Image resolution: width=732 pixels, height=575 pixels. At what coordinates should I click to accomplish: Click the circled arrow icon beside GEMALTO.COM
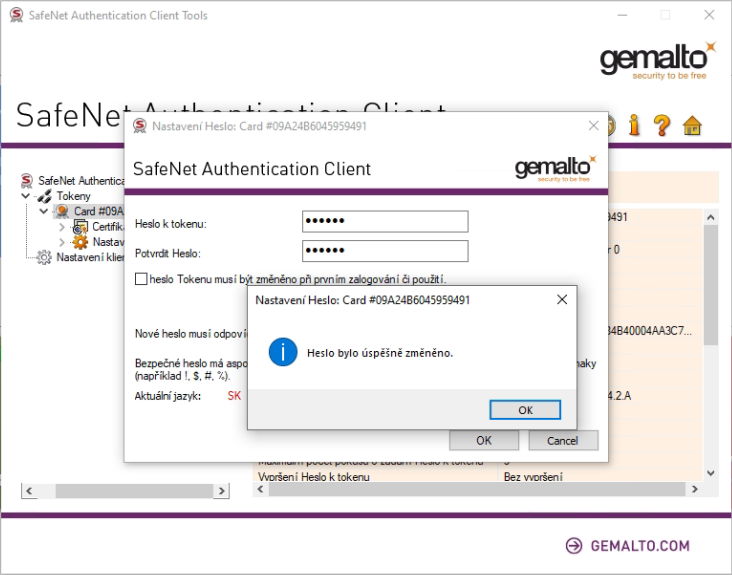click(x=574, y=546)
